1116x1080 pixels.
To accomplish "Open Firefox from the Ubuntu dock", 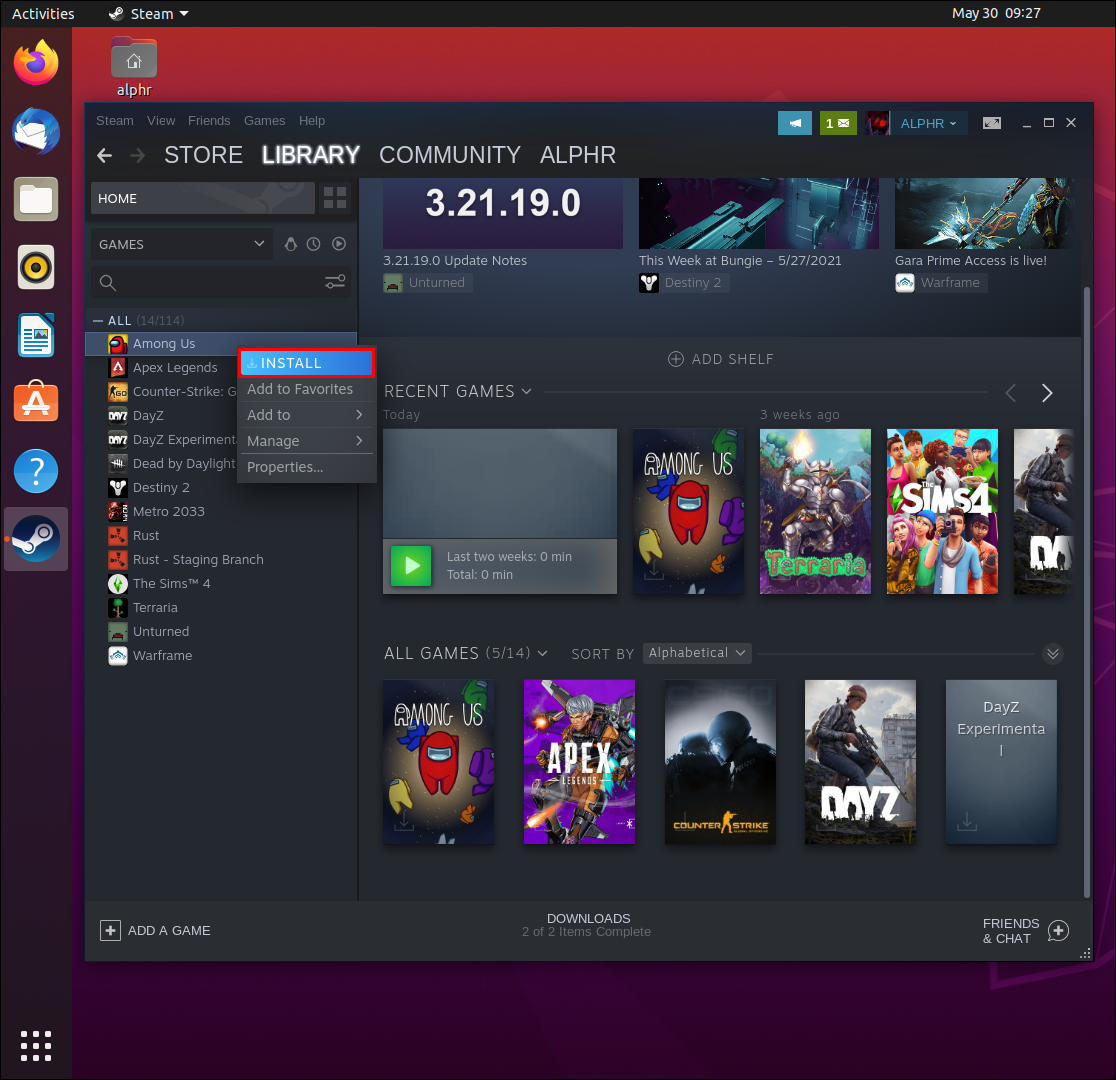I will point(36,63).
